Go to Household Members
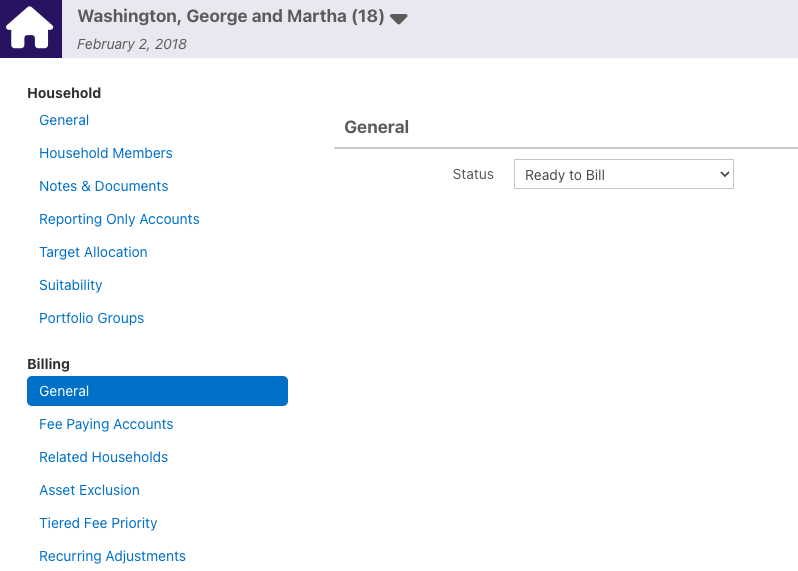Screen dimensions: 798x571 coord(106,153)
